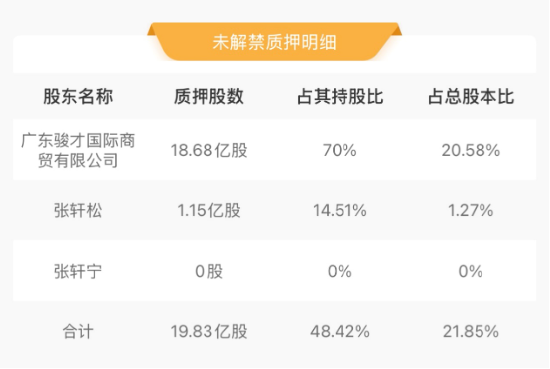
Task: Open shareholder 广东骏才国际商贸有限公司
Action: pos(78,150)
